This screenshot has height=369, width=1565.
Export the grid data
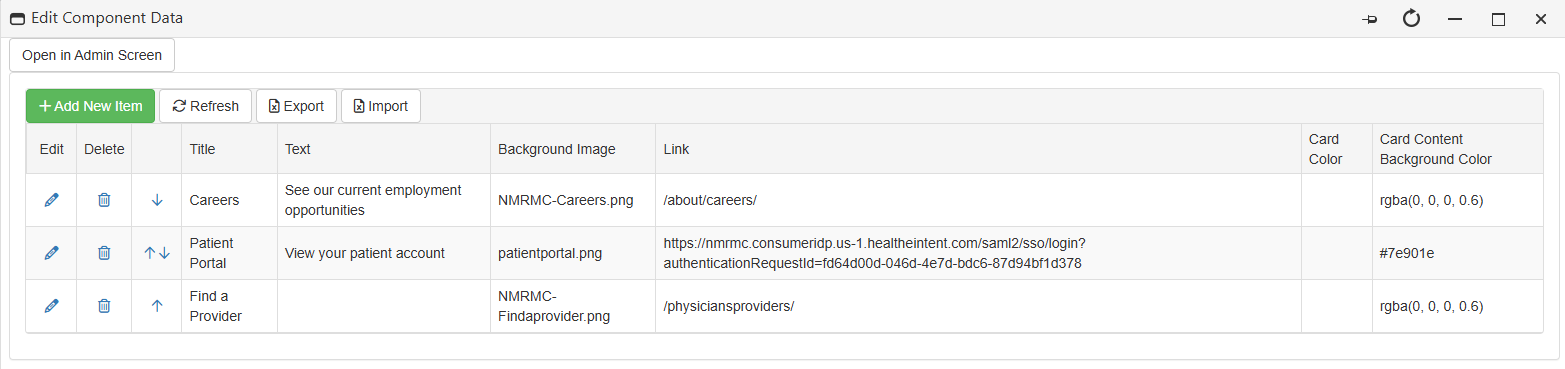(x=296, y=106)
